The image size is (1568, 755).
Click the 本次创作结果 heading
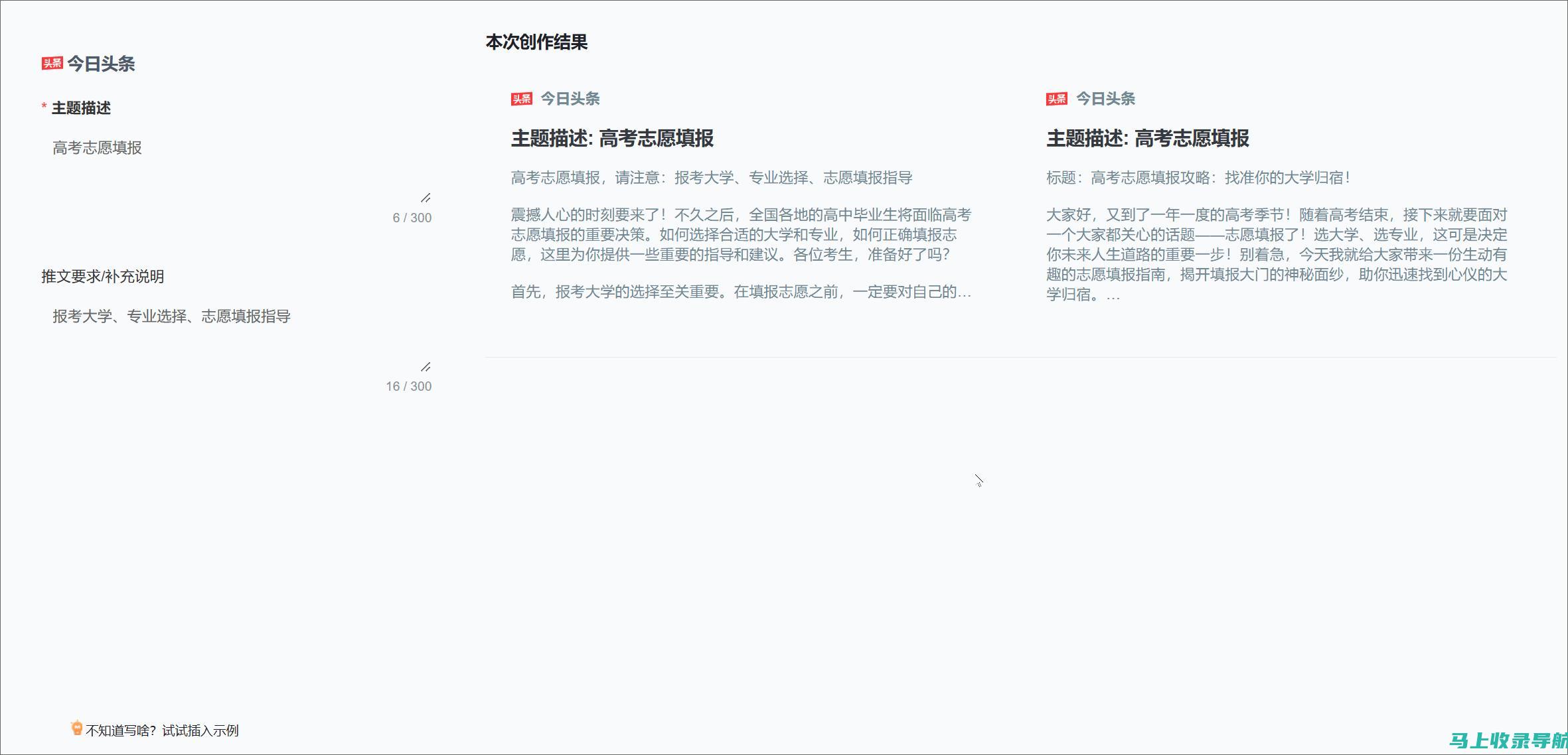pyautogui.click(x=537, y=42)
